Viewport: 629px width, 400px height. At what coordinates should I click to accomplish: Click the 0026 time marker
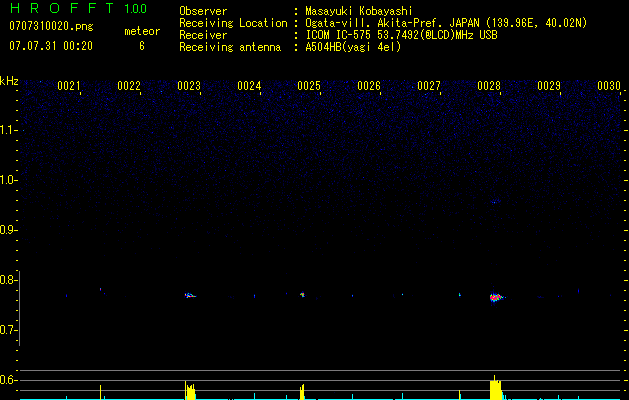pos(369,86)
